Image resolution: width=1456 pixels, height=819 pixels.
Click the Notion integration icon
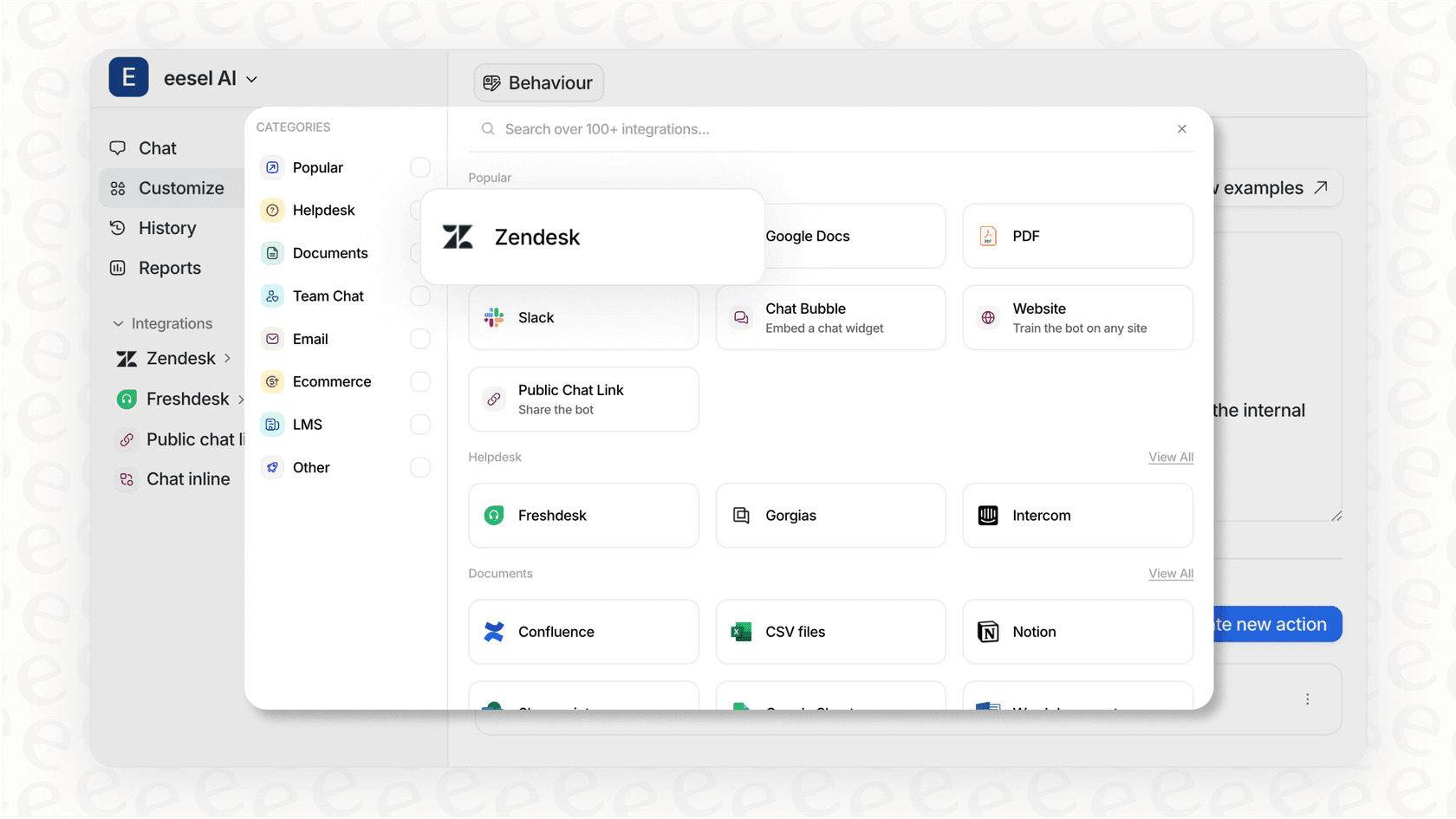989,632
